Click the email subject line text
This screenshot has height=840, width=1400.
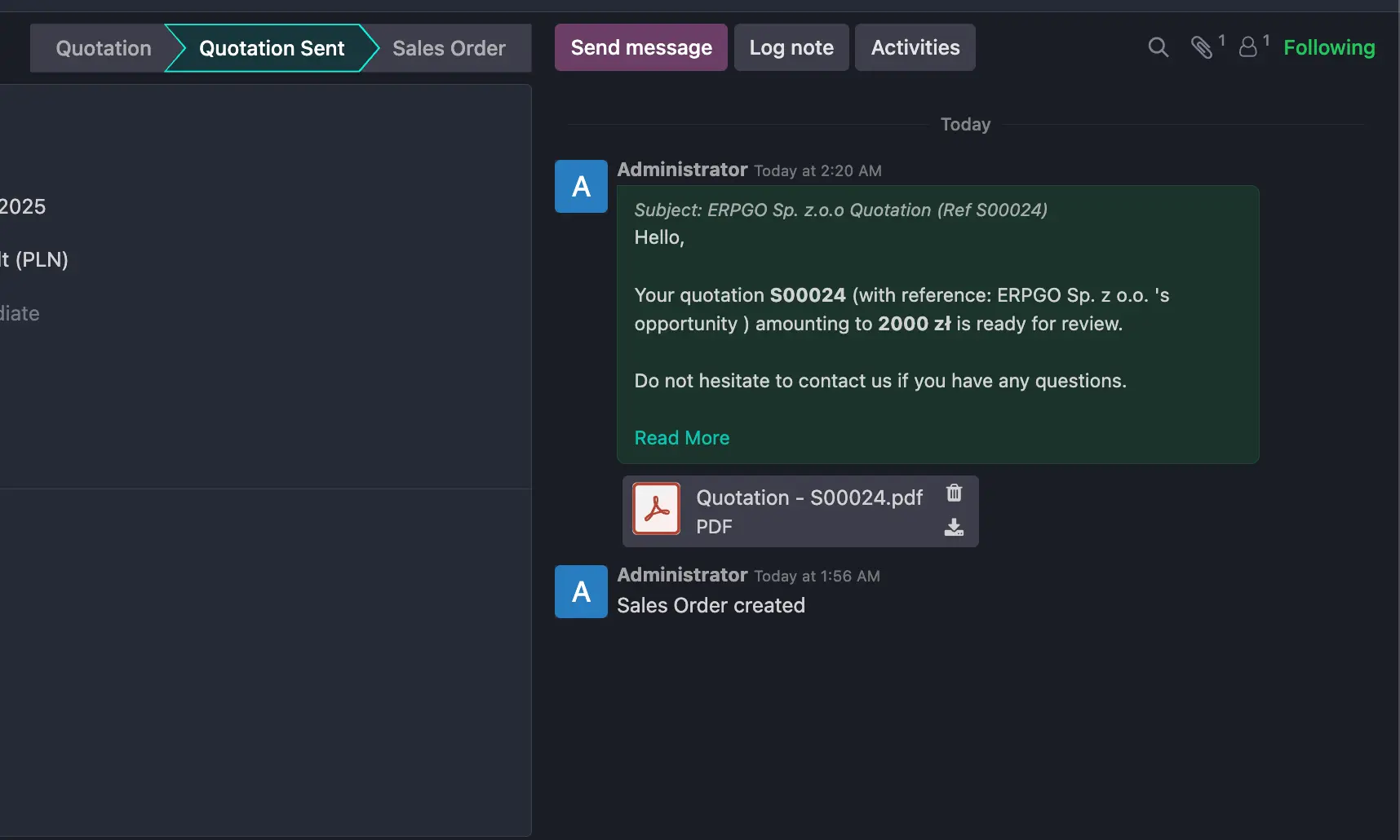pyautogui.click(x=840, y=210)
